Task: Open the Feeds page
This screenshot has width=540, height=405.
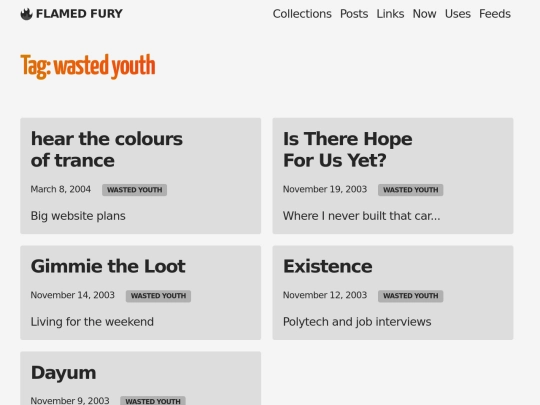Action: click(495, 14)
